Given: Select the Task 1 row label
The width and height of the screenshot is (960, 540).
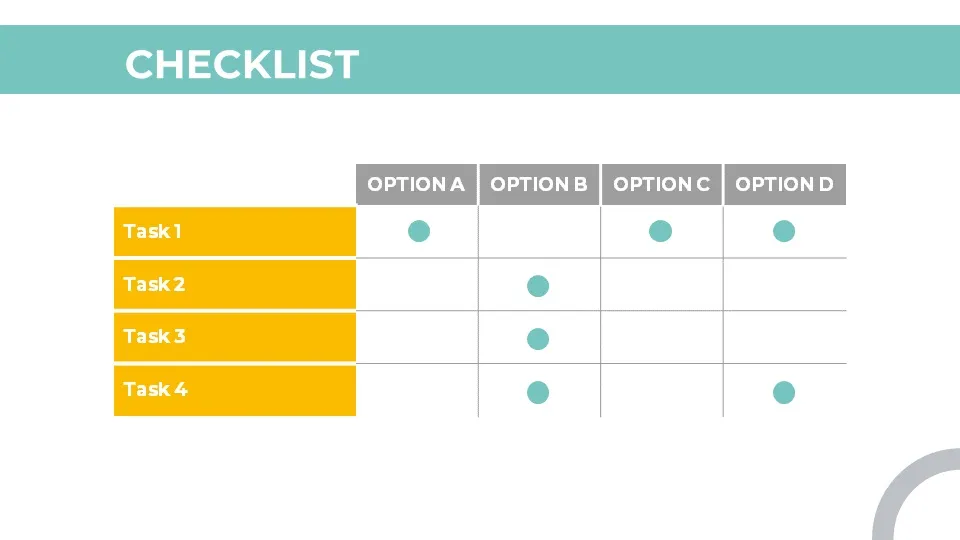Looking at the screenshot, I should (234, 232).
